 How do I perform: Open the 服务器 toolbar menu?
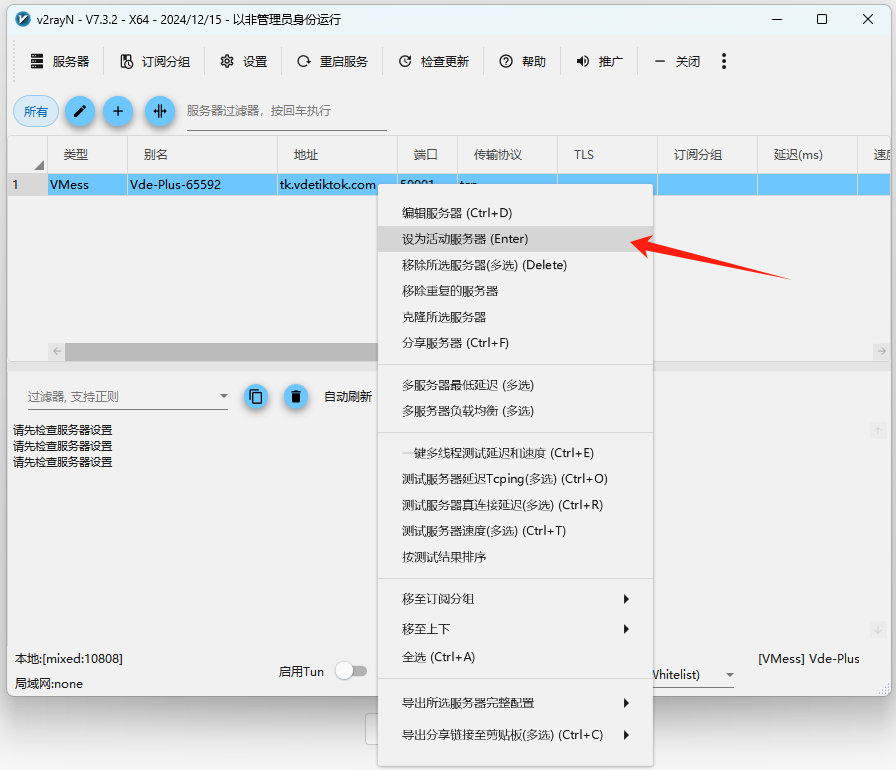(x=60, y=61)
